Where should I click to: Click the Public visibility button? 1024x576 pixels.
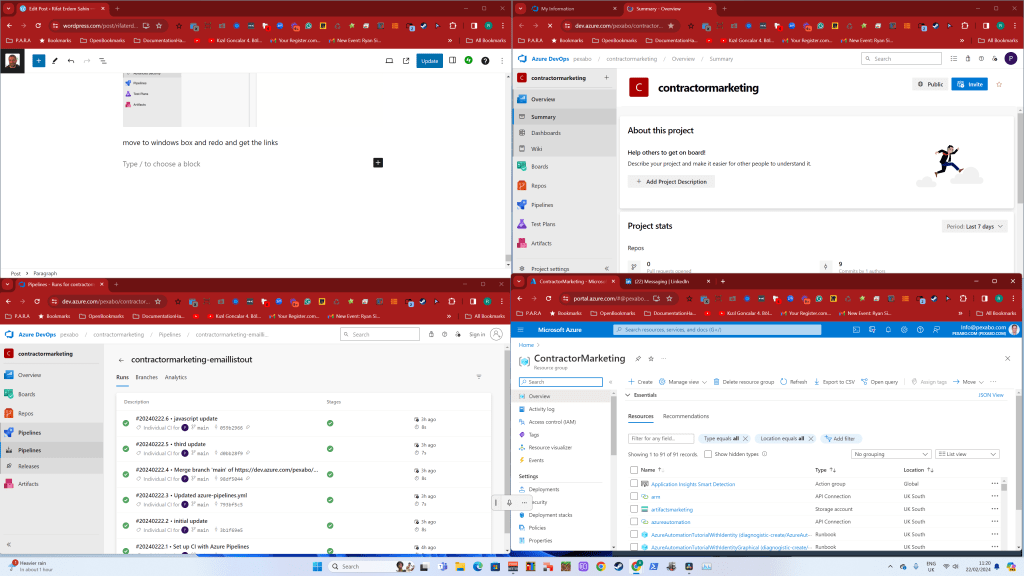[x=930, y=84]
